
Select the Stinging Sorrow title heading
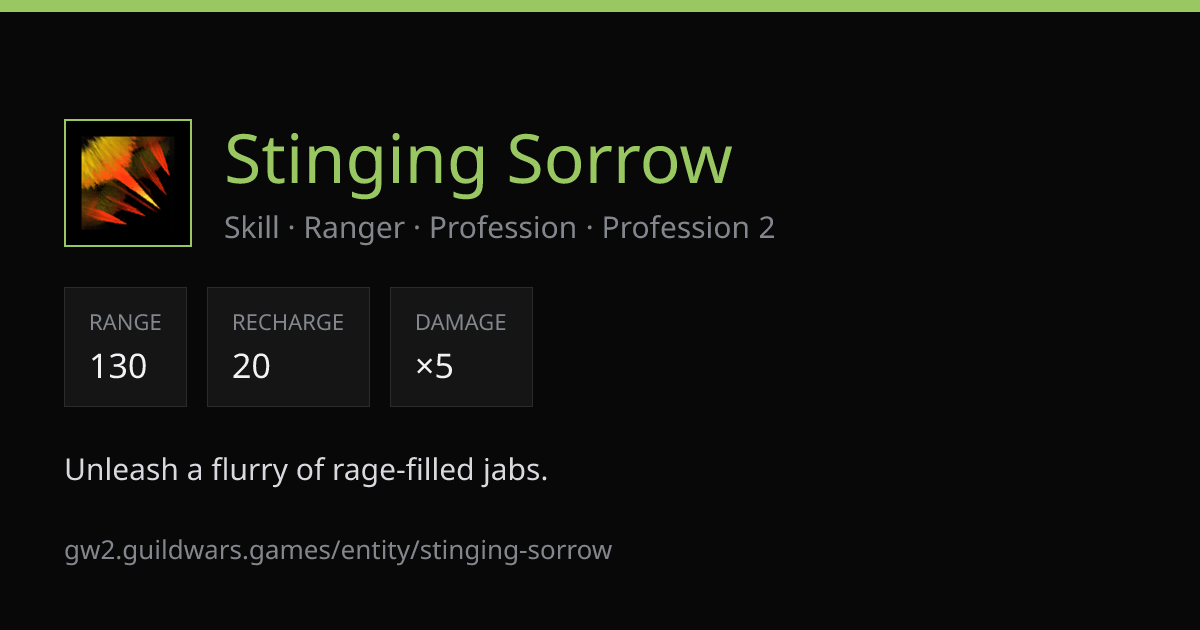point(478,160)
